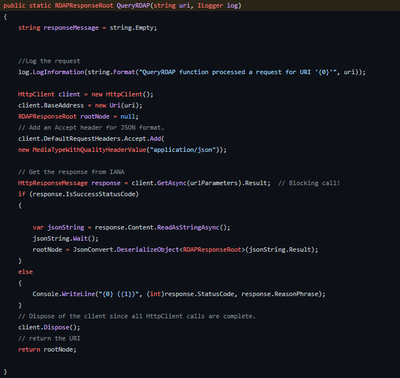Click 'MediaTypeWithQualityHeaderValue' constructor call
This screenshot has height=378, width=400.
(89, 150)
